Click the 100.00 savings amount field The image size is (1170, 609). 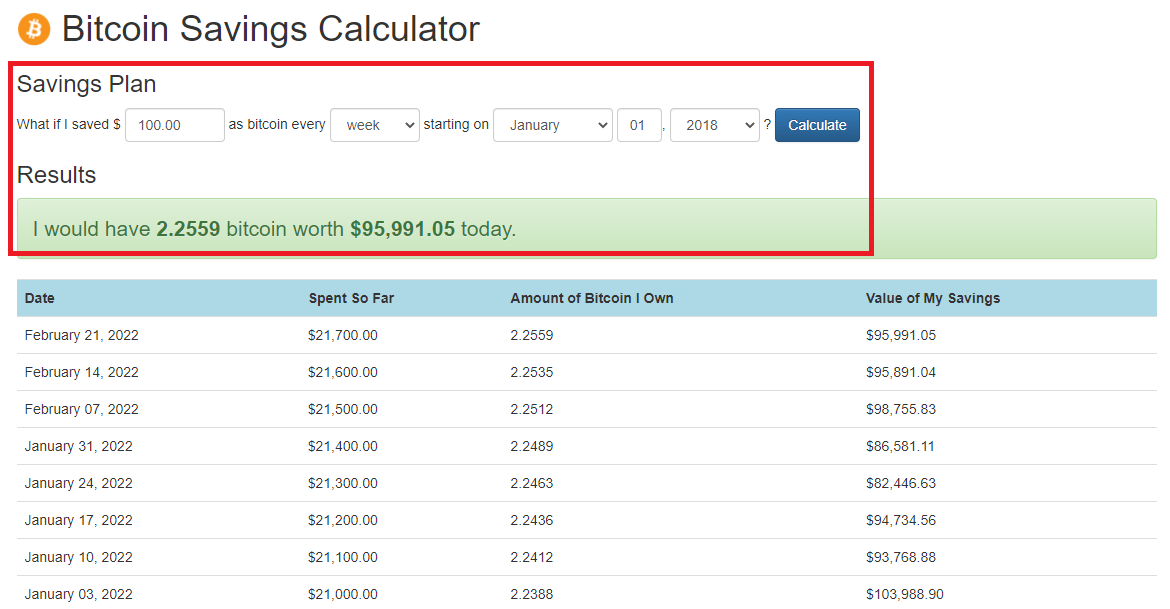point(175,125)
